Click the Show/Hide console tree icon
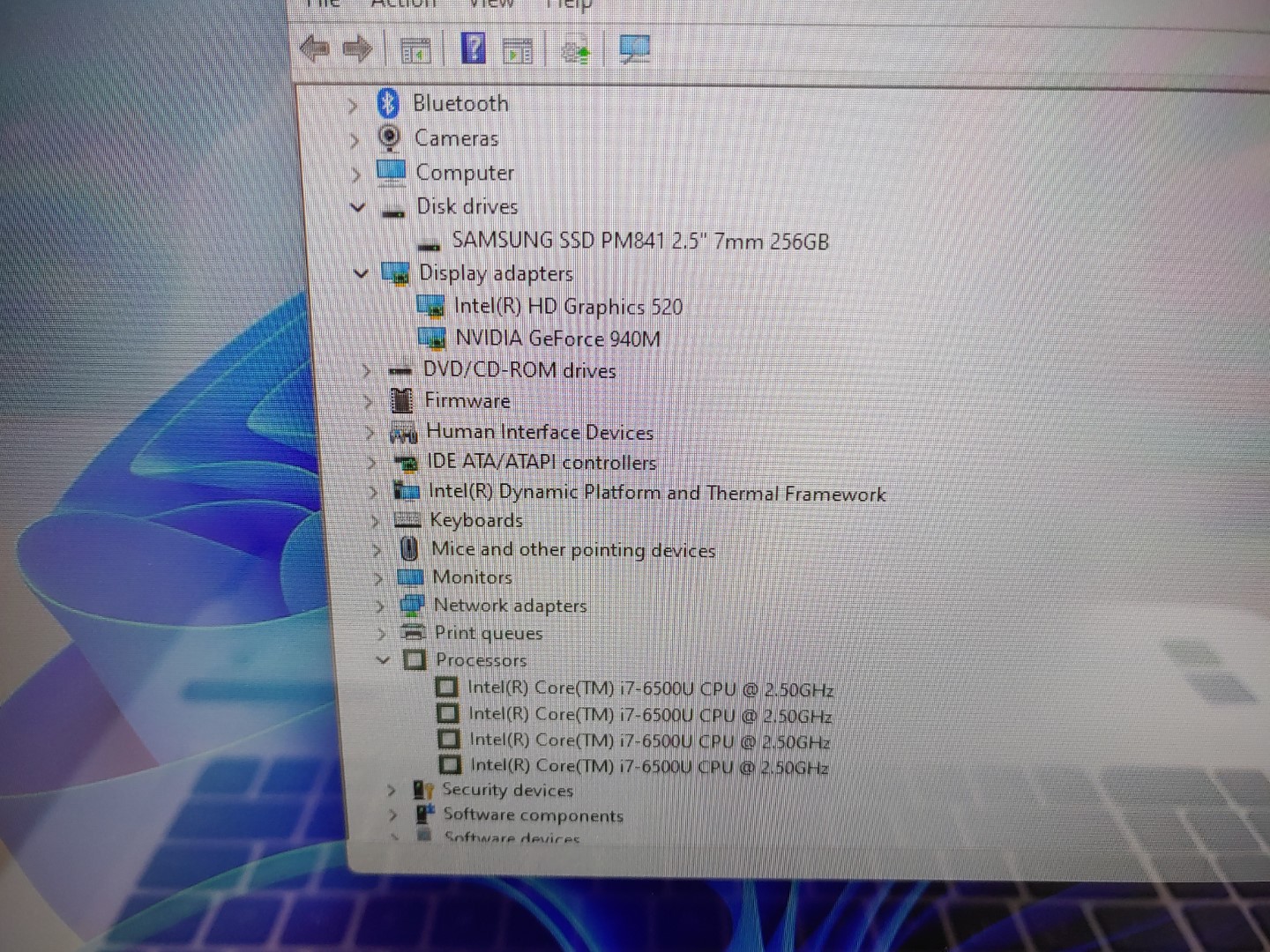The width and height of the screenshot is (1270, 952). tap(415, 51)
